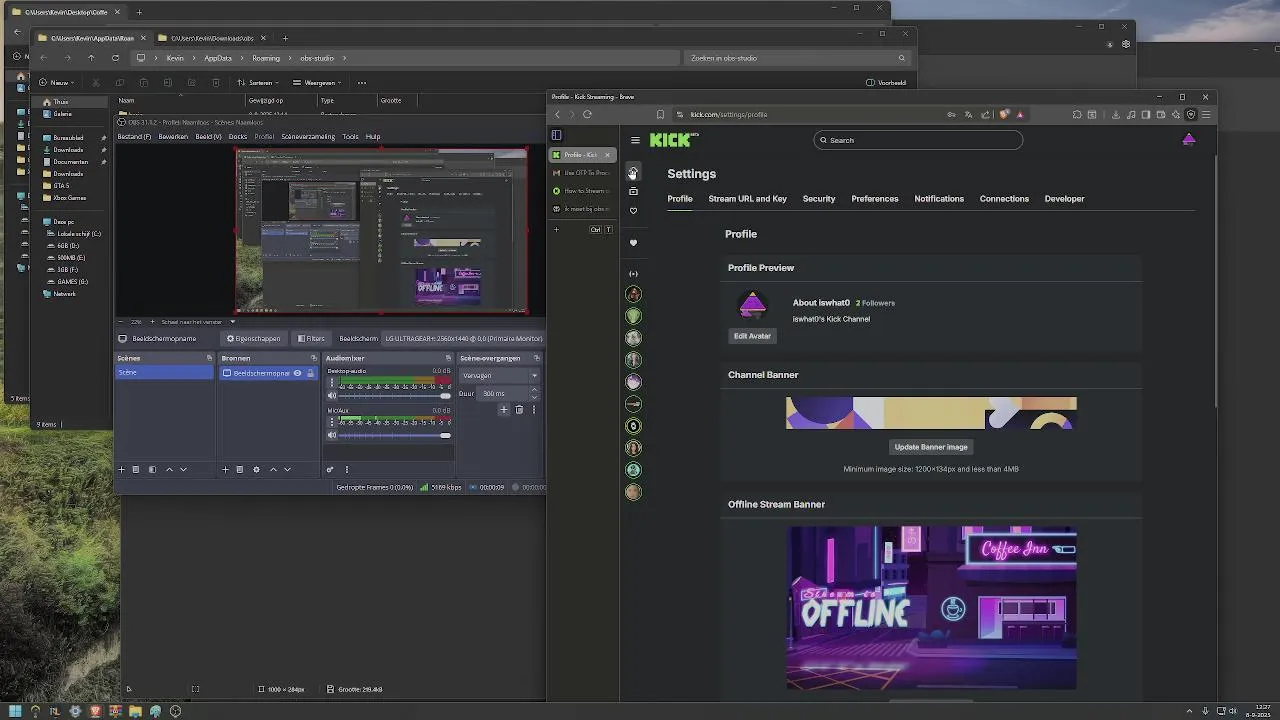
Task: Toggle the Kick sidebar hamburger menu
Action: (635, 140)
